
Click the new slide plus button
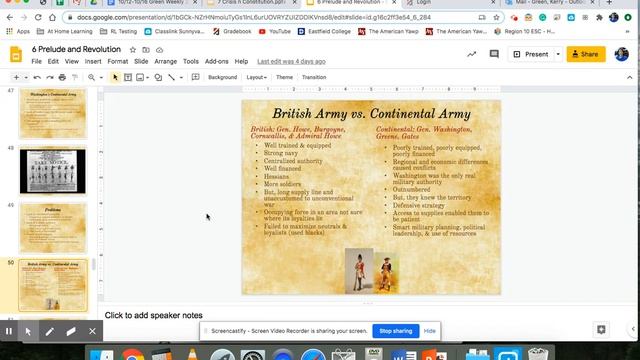coord(16,77)
